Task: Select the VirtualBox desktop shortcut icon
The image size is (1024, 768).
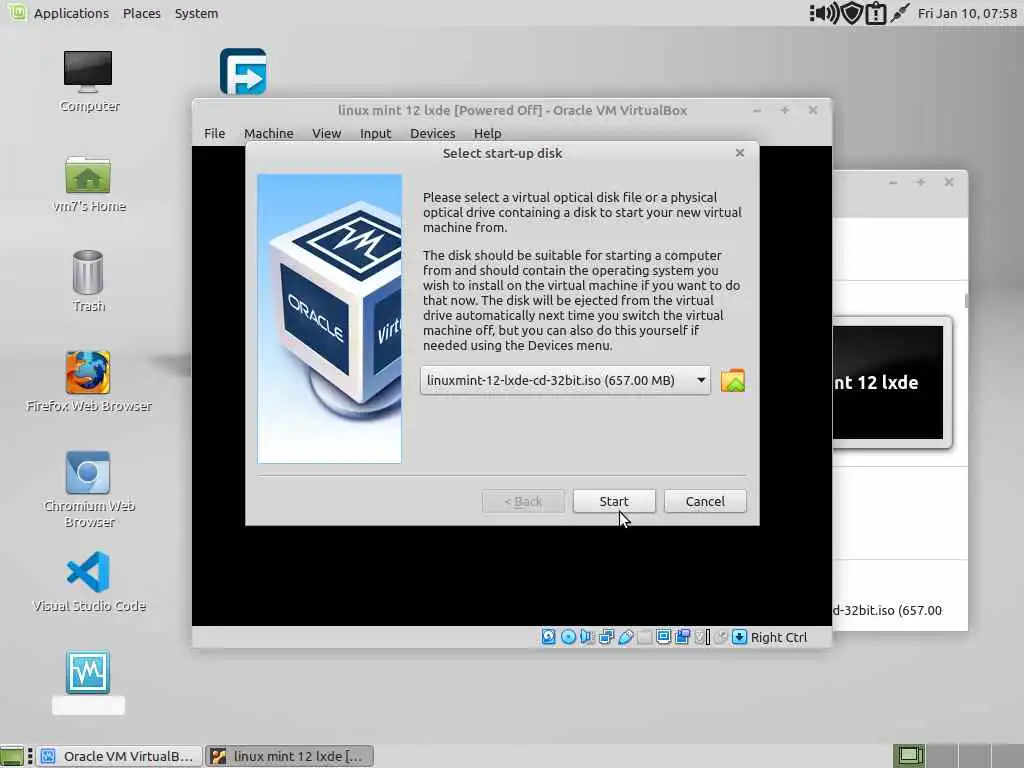Action: click(x=88, y=673)
